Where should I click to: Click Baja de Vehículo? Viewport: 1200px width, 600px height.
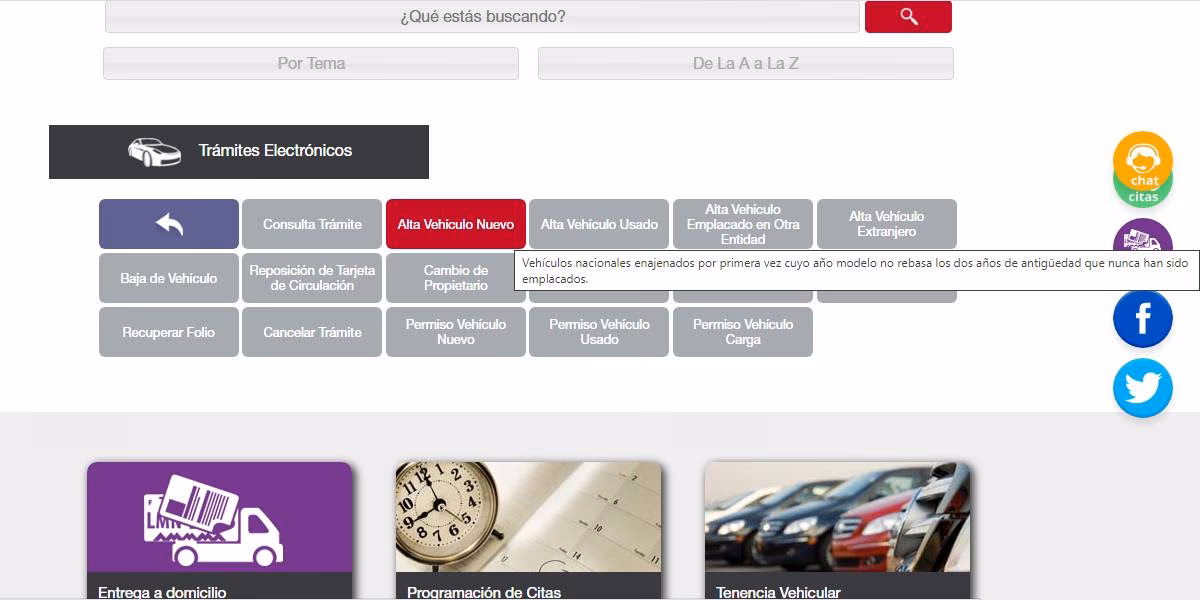coord(169,278)
